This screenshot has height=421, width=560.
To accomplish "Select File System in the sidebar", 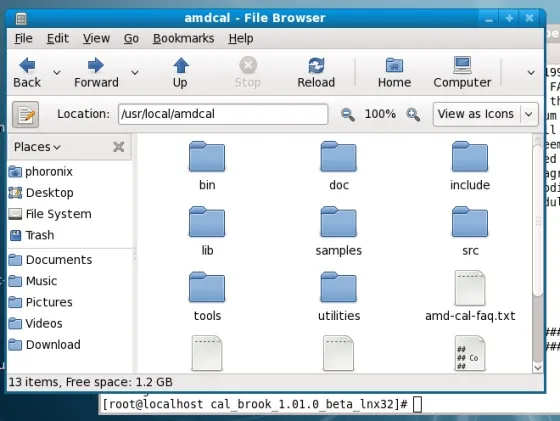I will [50, 214].
